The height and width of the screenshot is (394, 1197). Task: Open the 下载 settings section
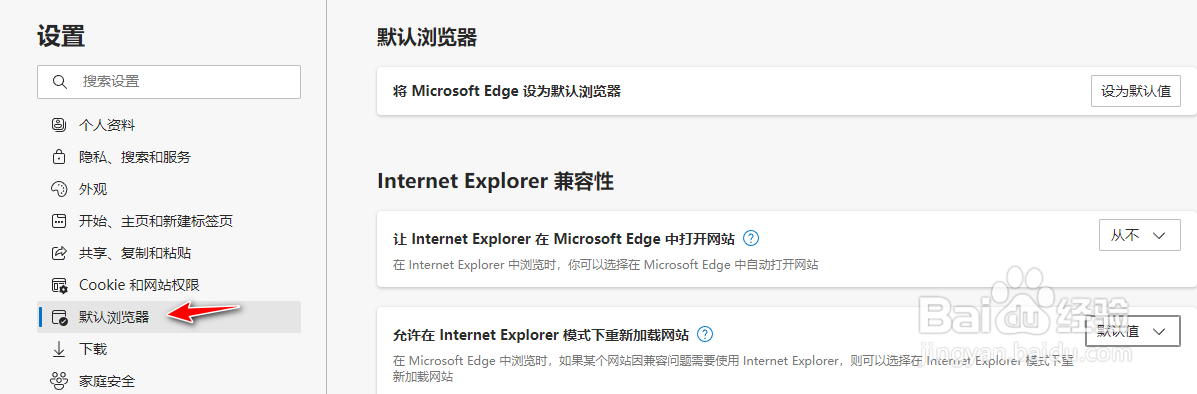point(169,350)
